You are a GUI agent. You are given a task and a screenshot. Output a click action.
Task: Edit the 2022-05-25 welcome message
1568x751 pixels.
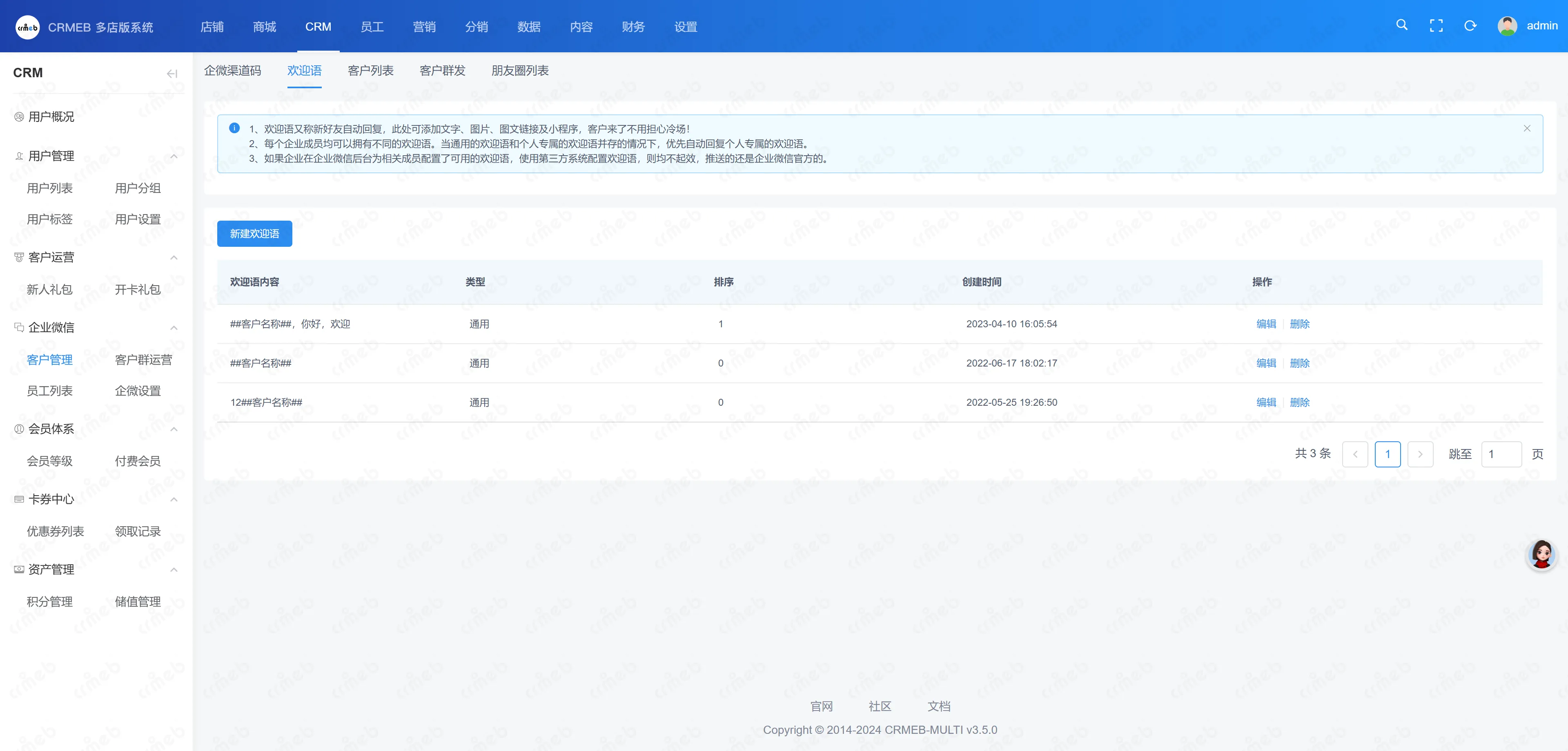point(1266,402)
